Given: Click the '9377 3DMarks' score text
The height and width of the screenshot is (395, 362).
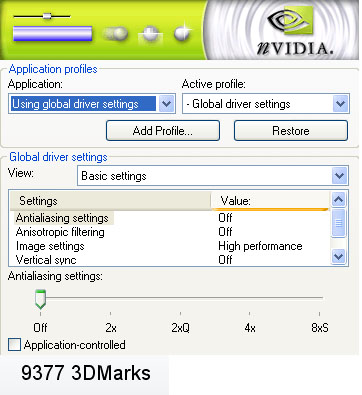Looking at the screenshot, I should point(86,373).
